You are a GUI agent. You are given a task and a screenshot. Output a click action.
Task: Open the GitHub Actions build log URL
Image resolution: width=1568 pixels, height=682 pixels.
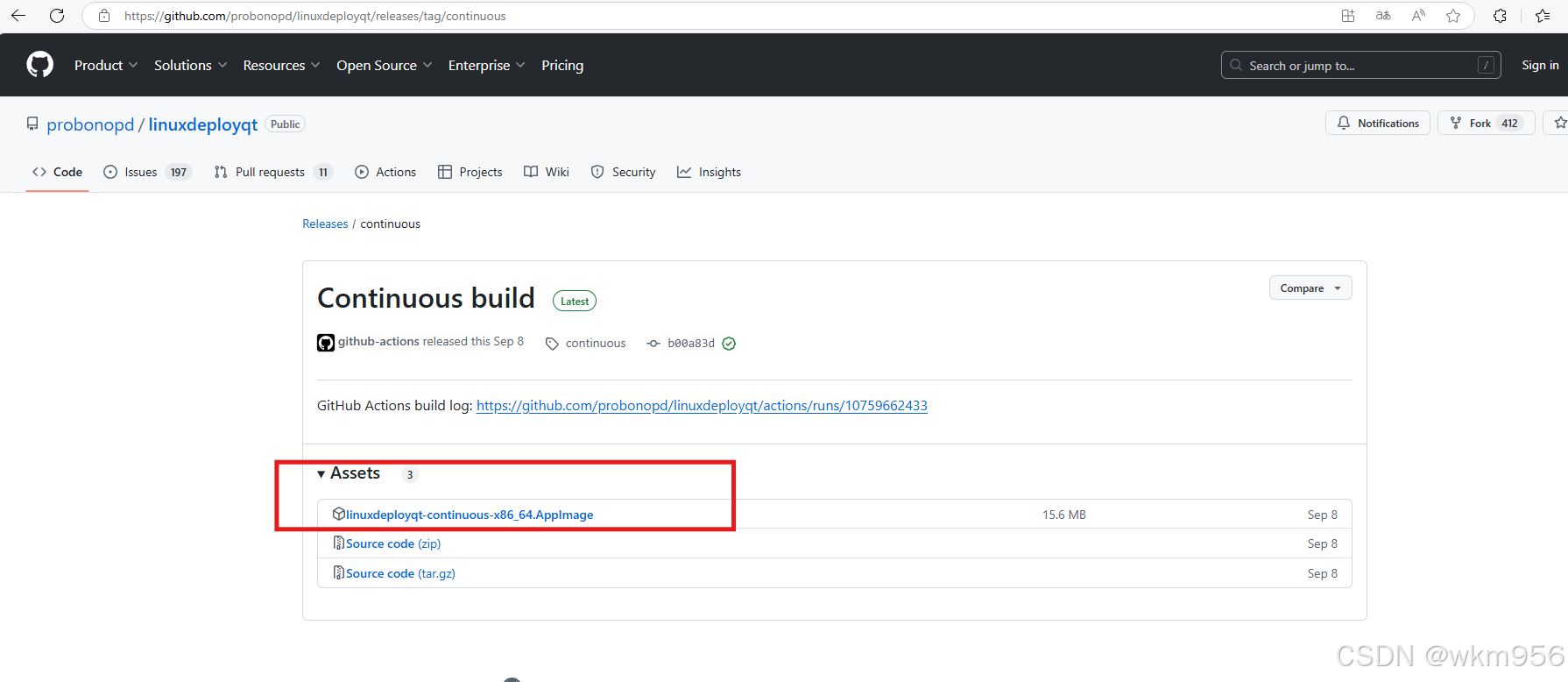click(702, 405)
